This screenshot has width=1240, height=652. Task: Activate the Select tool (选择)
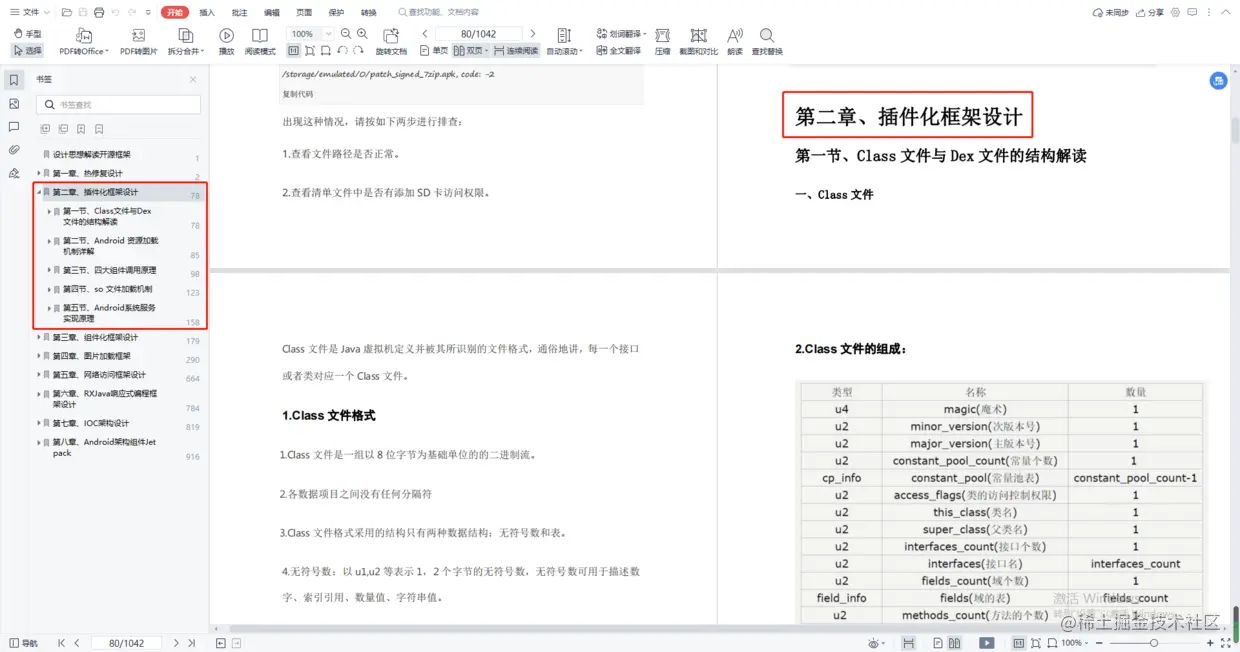coord(28,50)
